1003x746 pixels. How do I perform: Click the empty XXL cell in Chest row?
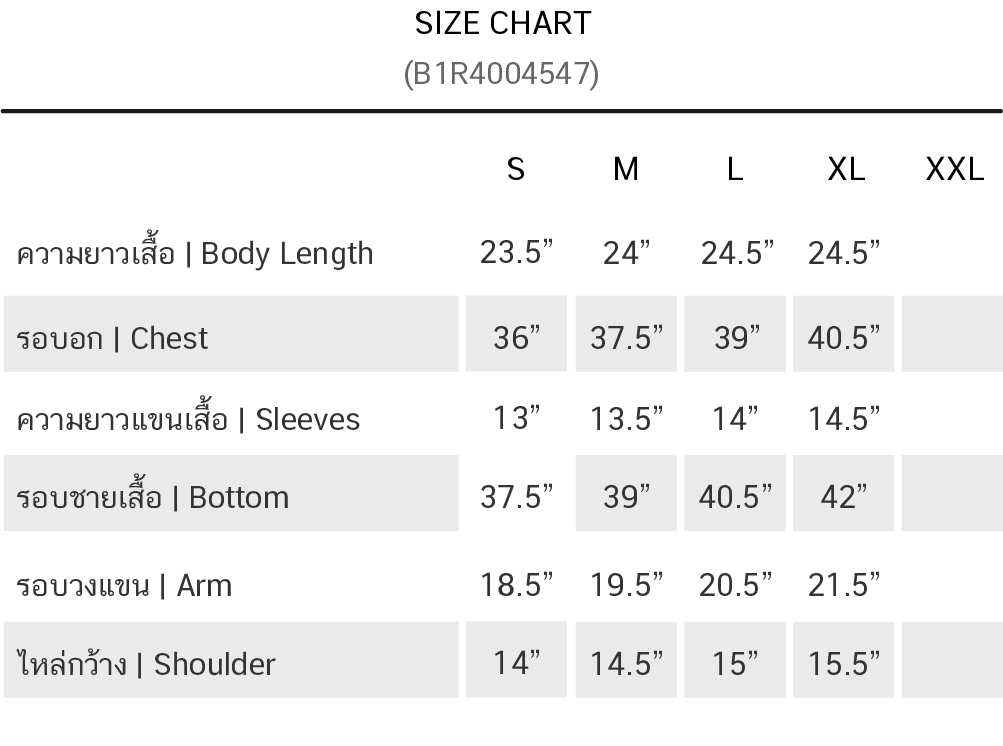(952, 335)
